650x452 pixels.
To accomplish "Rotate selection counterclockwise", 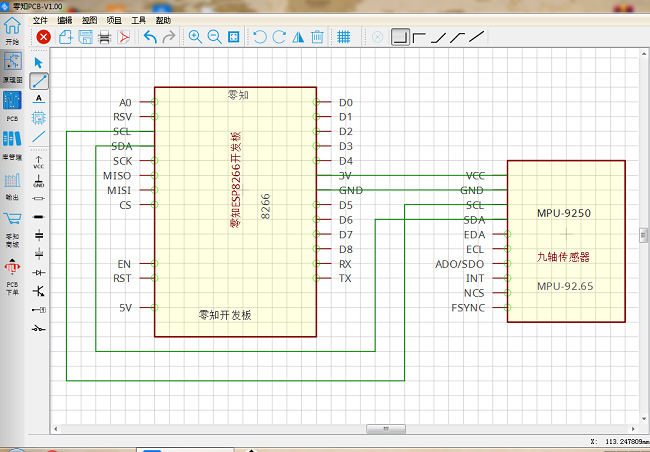I will [260, 37].
